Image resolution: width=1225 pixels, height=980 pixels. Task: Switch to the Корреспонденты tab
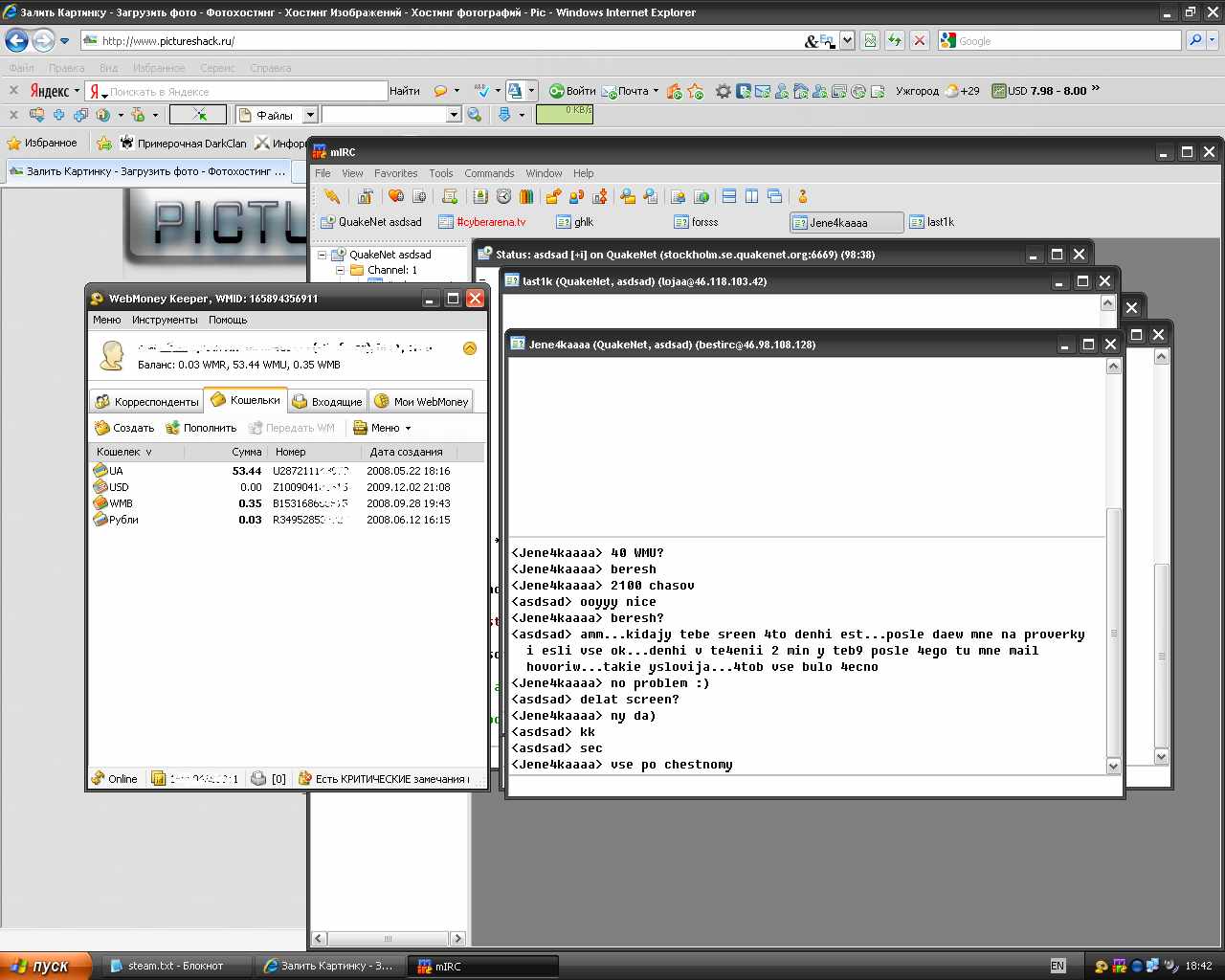pos(146,402)
